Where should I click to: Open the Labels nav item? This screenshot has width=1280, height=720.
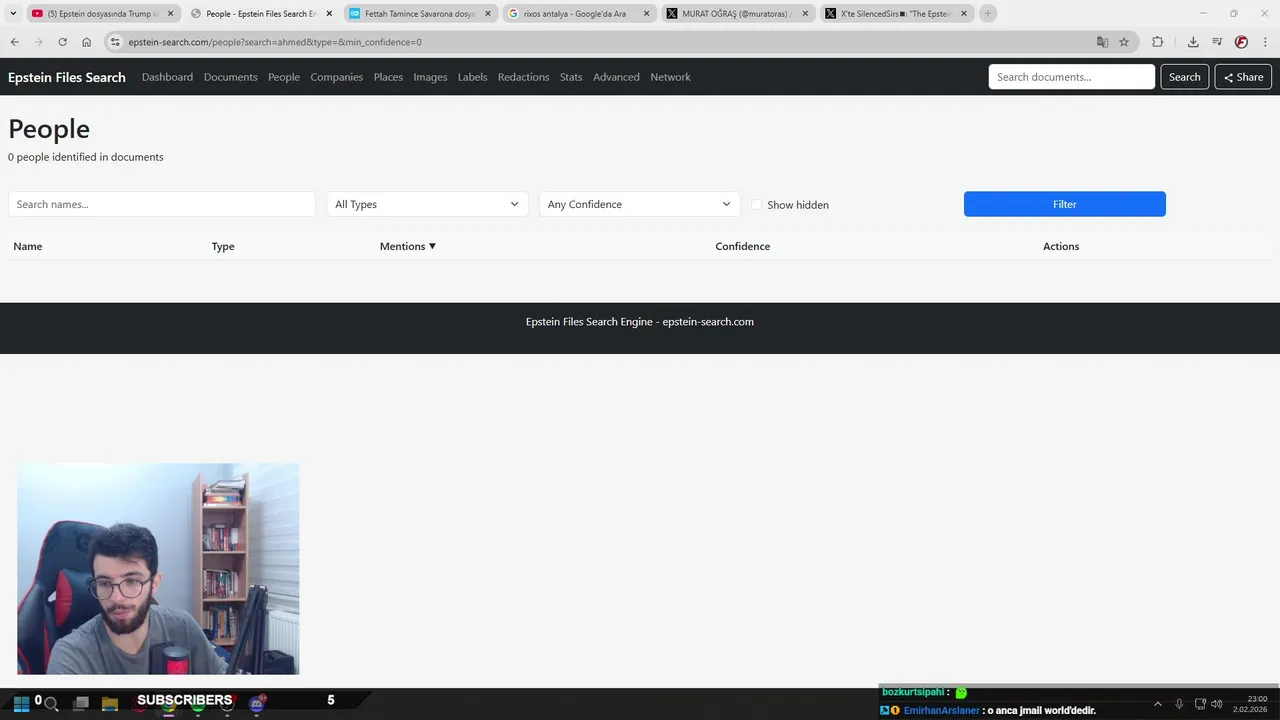coord(472,77)
